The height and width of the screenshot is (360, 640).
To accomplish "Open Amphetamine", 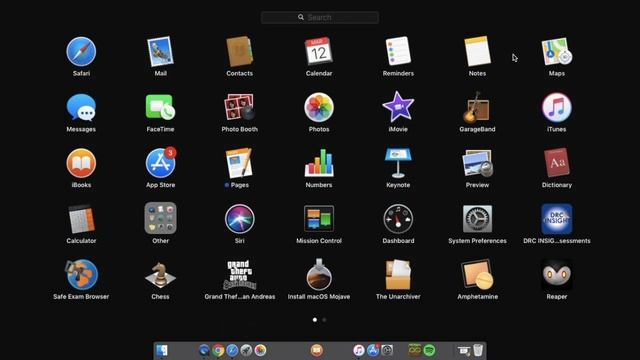I will [x=477, y=275].
